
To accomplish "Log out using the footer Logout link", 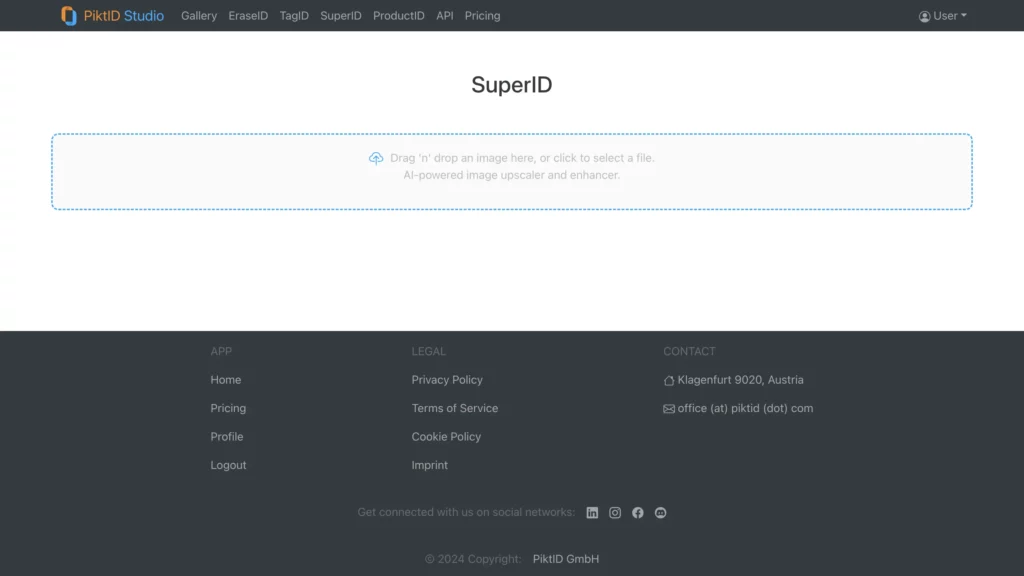I will 228,465.
